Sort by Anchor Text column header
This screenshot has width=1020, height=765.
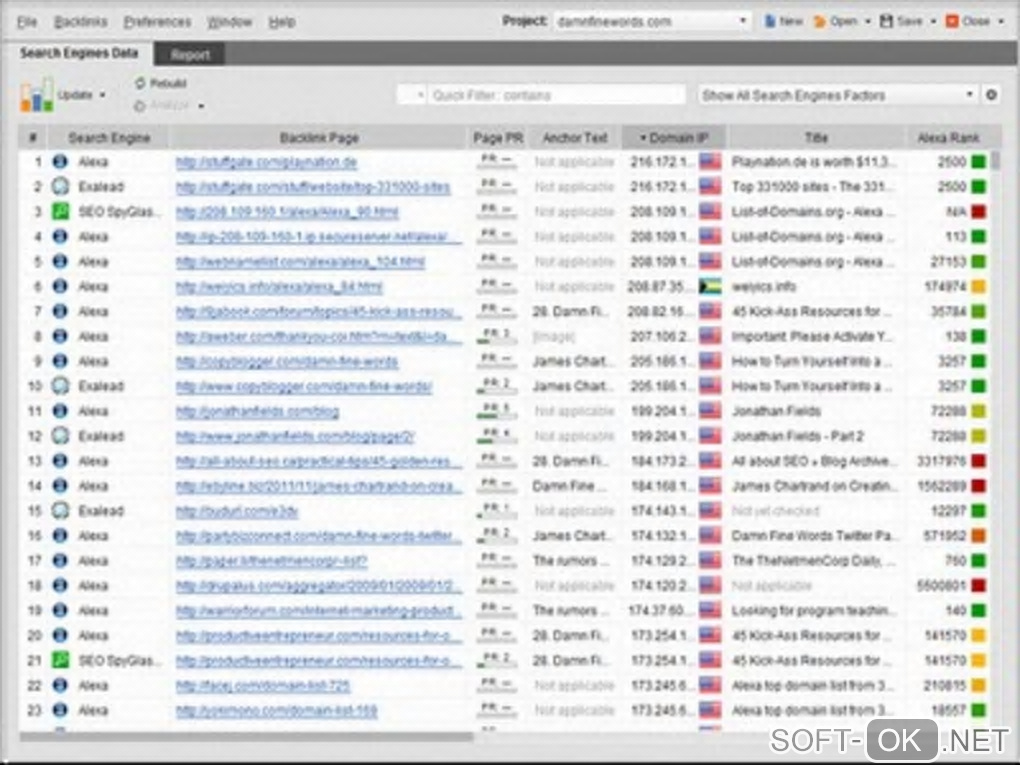(574, 138)
